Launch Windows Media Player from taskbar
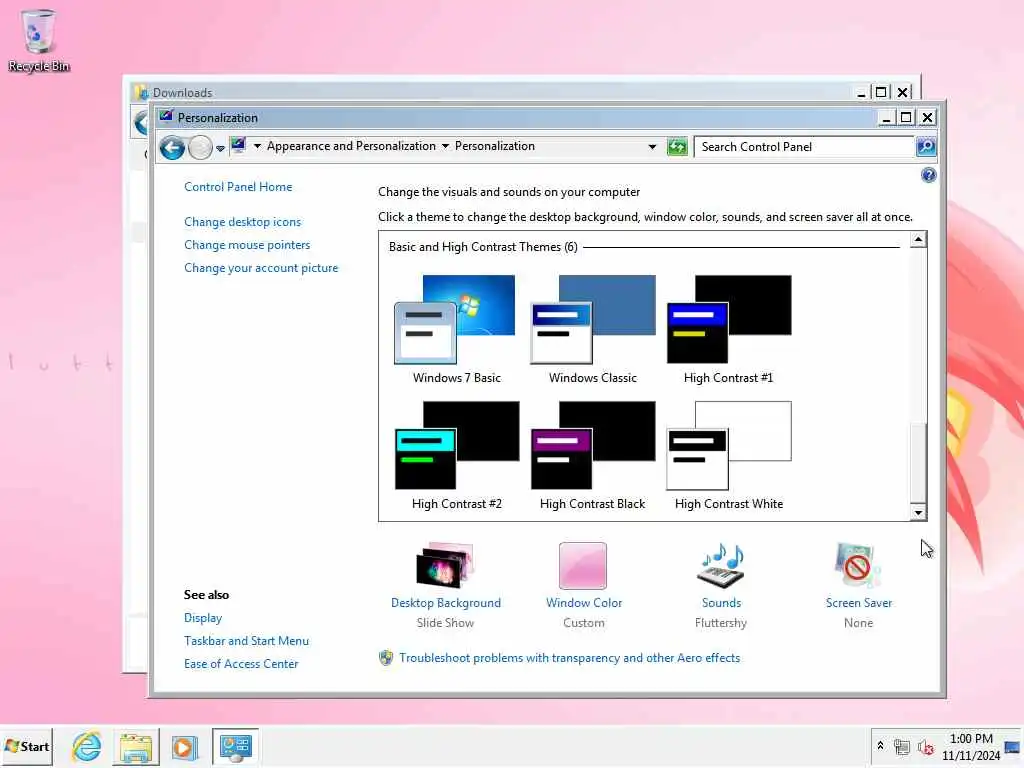 (x=184, y=747)
